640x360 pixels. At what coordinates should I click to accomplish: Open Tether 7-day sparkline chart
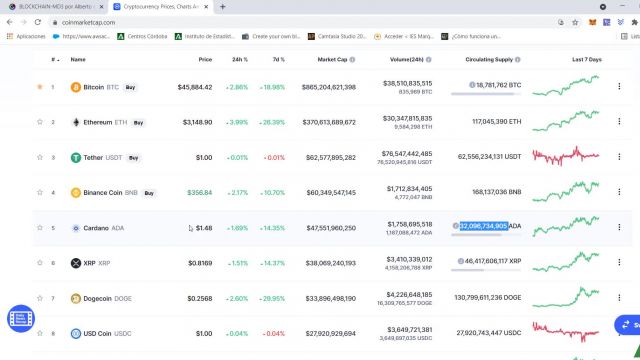(x=566, y=156)
